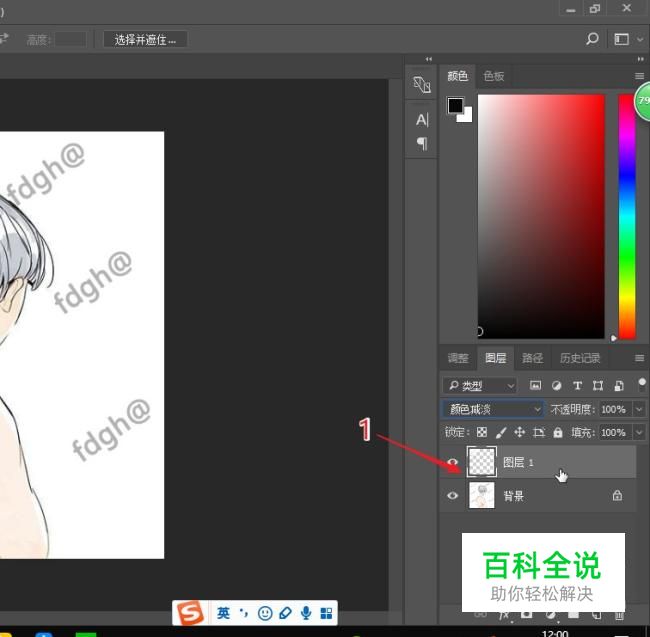Switch to the 色板 tab
This screenshot has height=637, width=650.
click(x=493, y=76)
